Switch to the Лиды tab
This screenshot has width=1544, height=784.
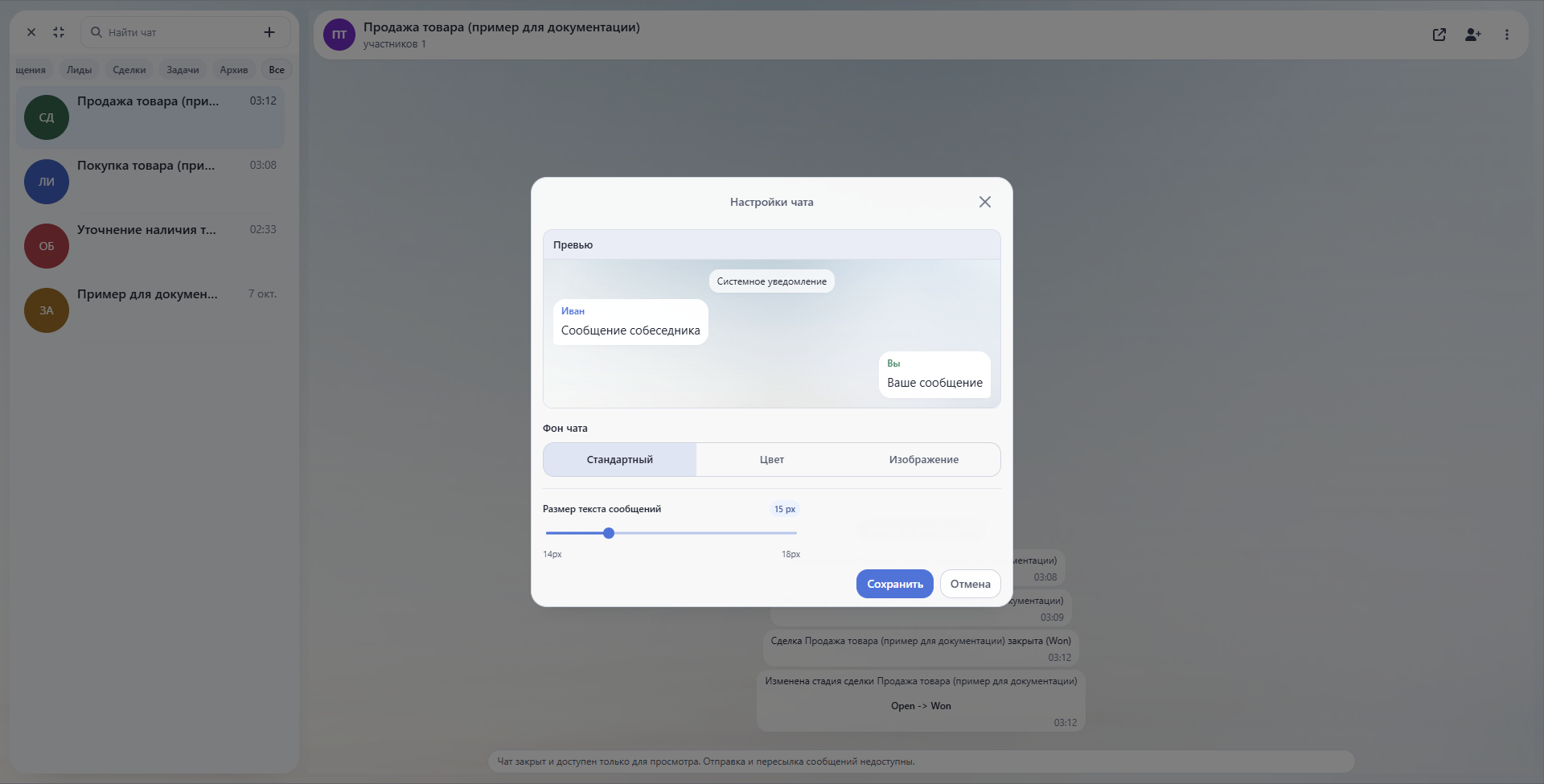(x=79, y=70)
